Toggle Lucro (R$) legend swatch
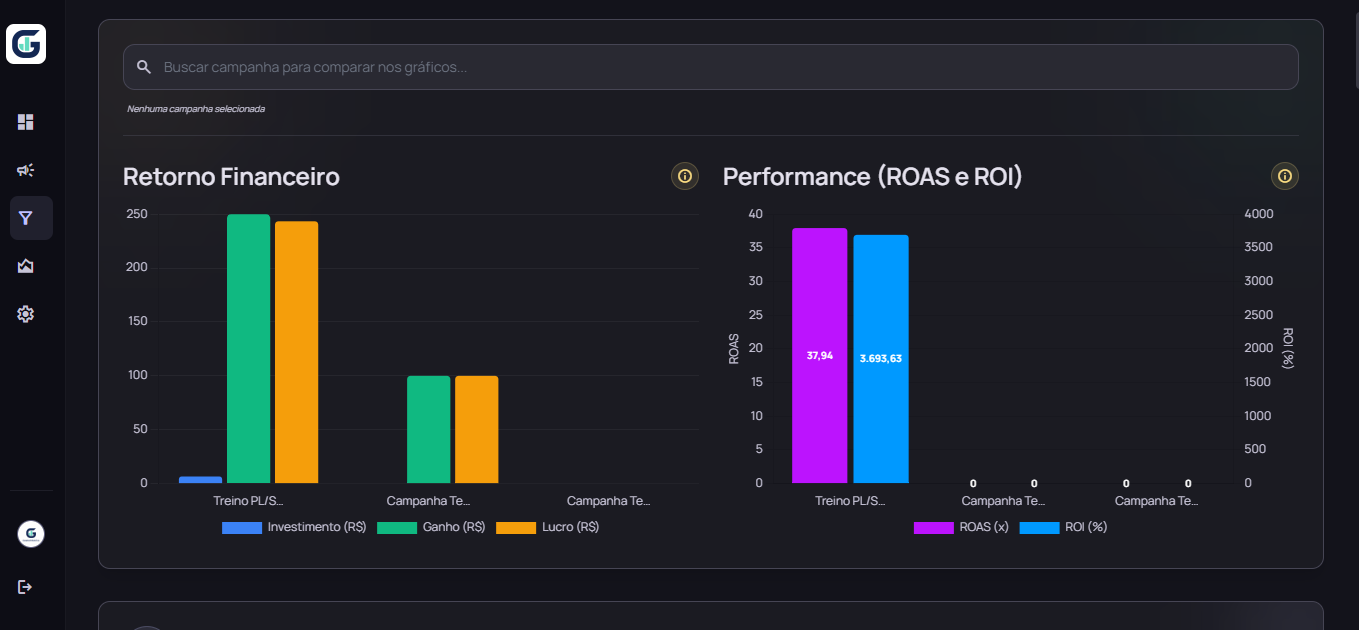 (516, 527)
